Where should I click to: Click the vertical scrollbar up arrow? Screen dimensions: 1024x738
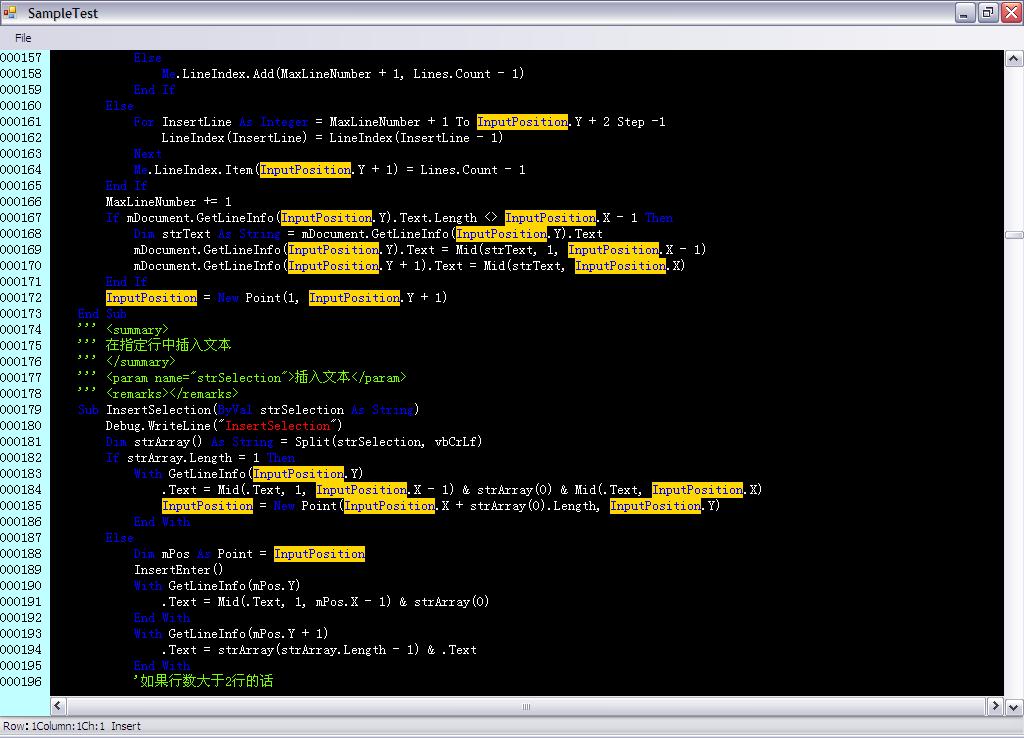pyautogui.click(x=1013, y=59)
